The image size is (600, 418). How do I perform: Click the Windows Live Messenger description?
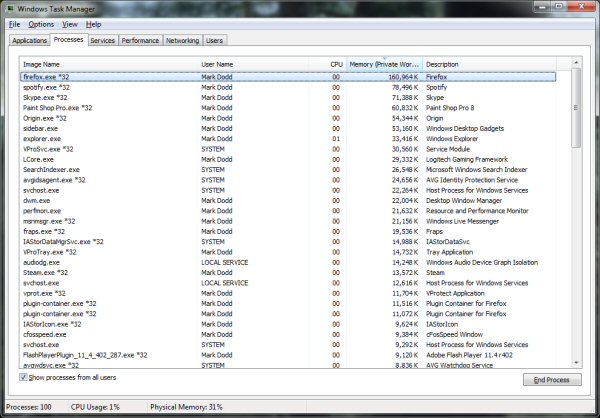coord(462,221)
